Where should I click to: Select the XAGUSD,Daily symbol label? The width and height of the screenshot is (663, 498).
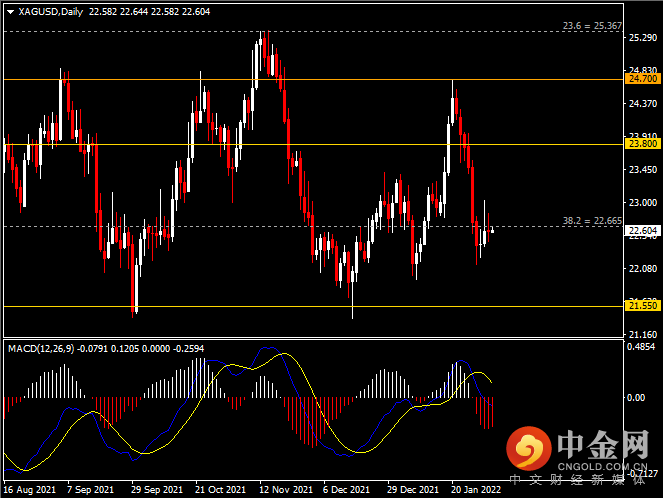pyautogui.click(x=50, y=12)
